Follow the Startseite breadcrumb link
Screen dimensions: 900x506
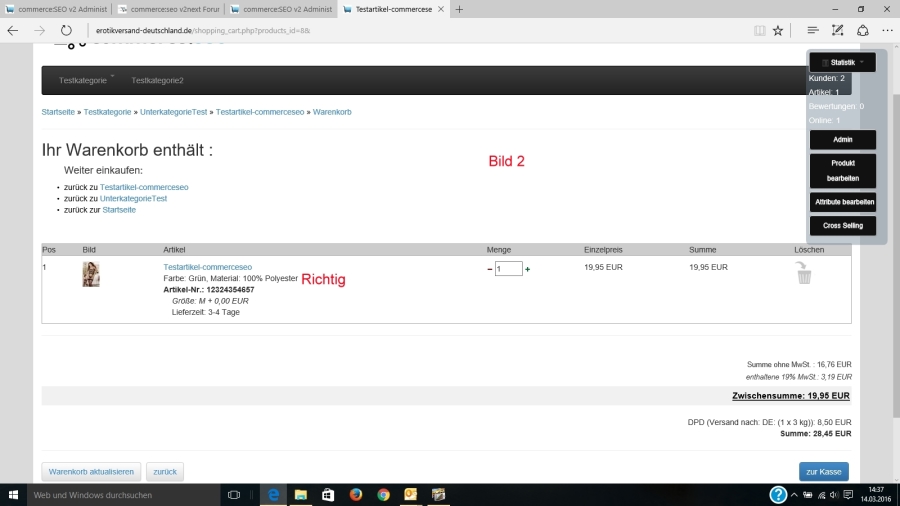(58, 112)
